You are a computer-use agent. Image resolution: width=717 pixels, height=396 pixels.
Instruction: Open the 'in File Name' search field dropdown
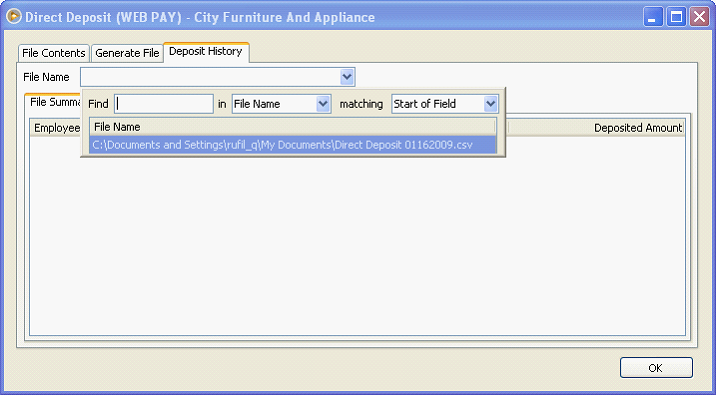pyautogui.click(x=323, y=104)
